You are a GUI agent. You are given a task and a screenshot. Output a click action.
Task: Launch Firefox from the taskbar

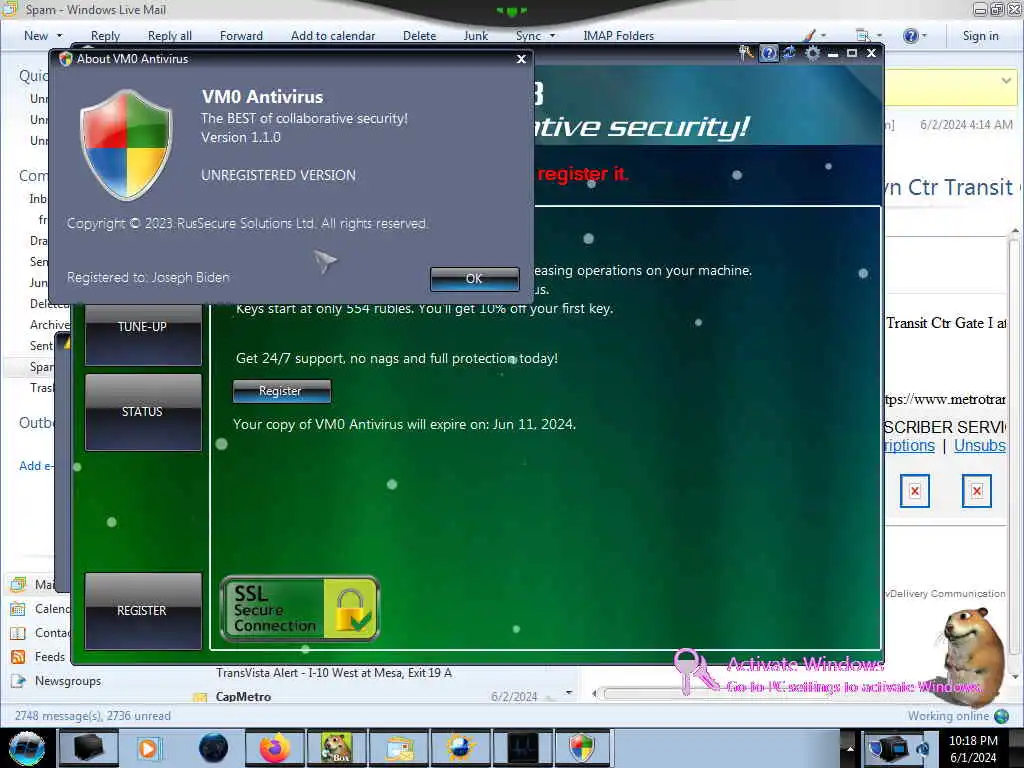(x=275, y=748)
